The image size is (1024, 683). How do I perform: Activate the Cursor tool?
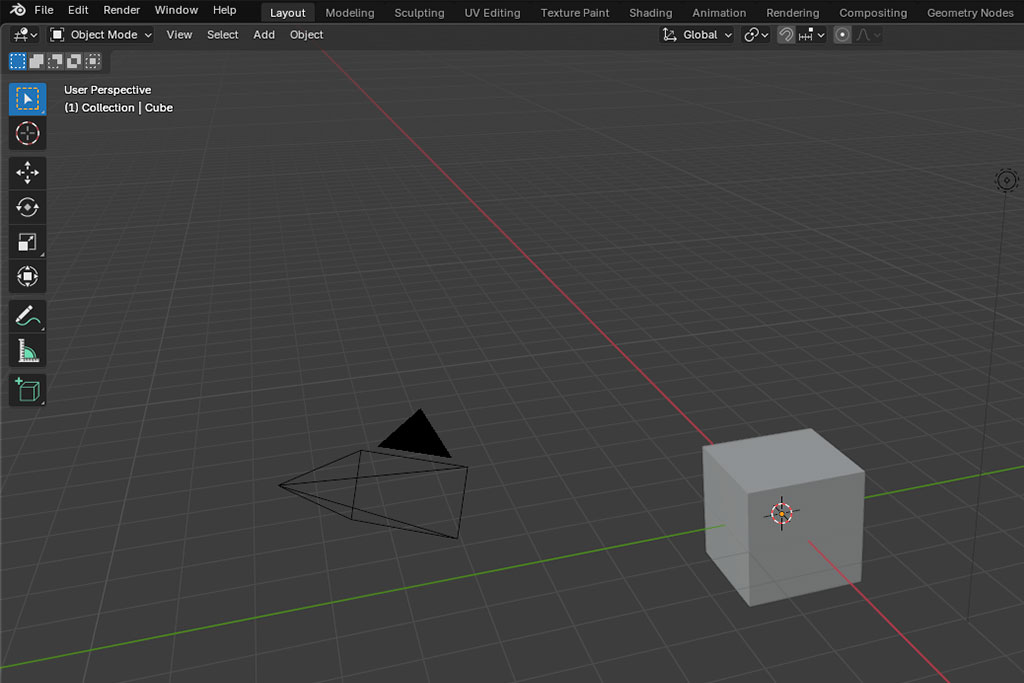click(27, 133)
